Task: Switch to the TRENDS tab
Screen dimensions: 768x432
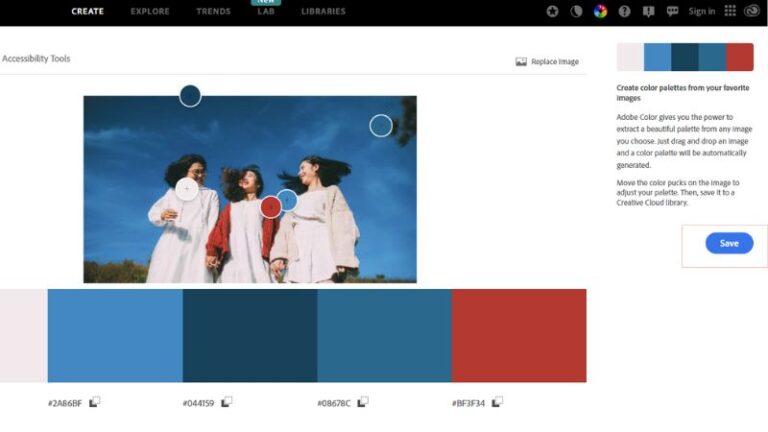Action: coord(213,11)
